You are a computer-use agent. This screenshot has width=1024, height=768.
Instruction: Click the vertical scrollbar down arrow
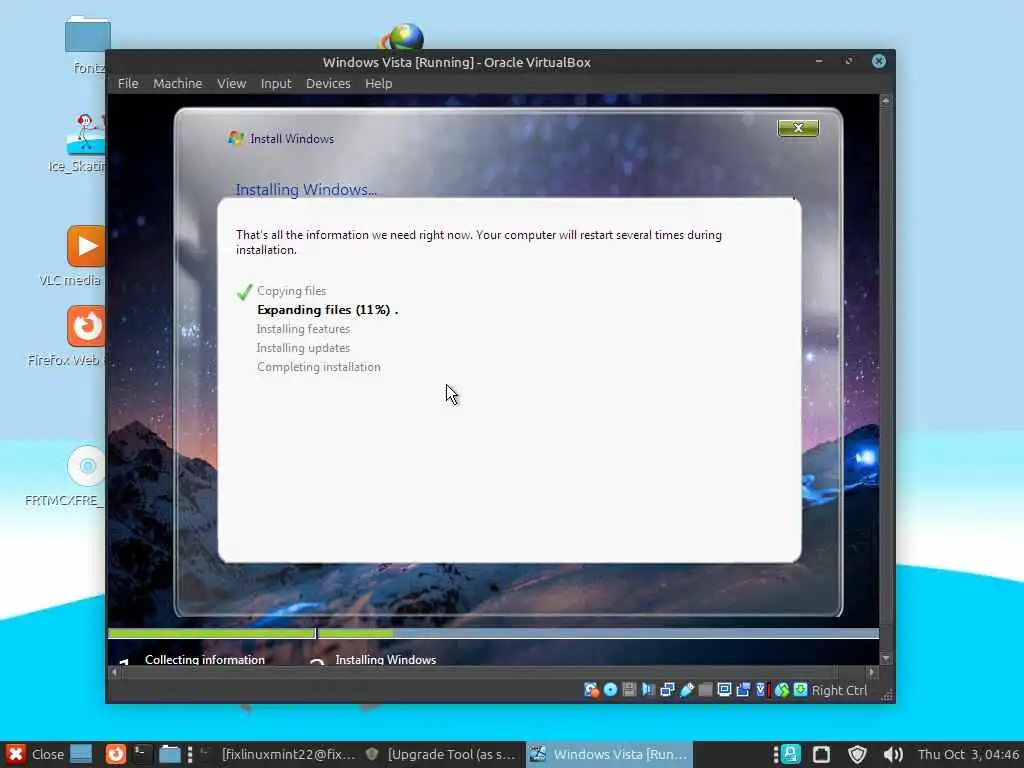[886, 658]
